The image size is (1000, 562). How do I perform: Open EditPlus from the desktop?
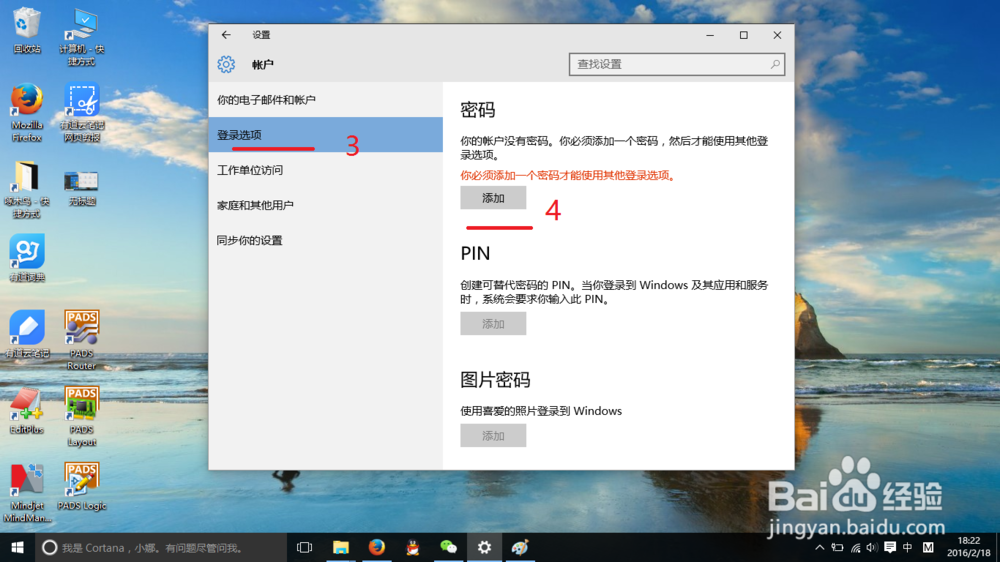pyautogui.click(x=27, y=410)
